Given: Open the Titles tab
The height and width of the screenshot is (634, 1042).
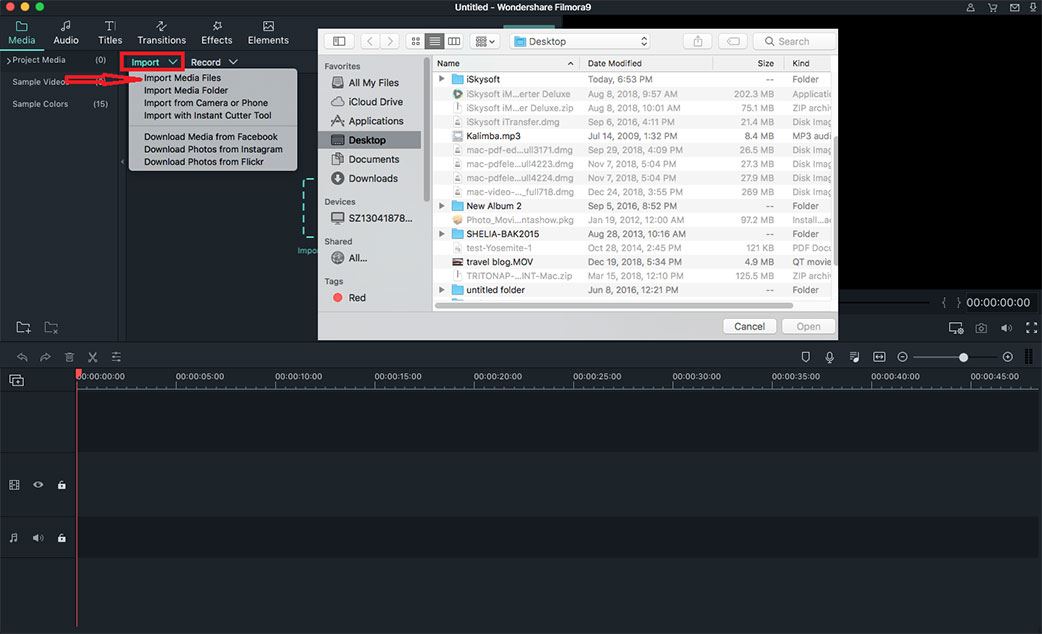Looking at the screenshot, I should coord(110,33).
